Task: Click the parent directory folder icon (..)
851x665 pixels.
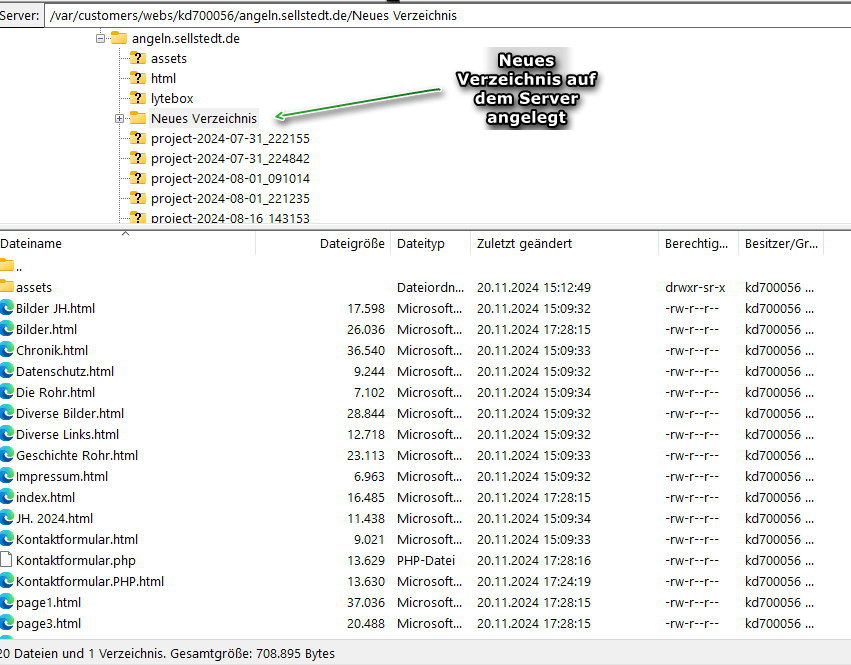Action: pyautogui.click(x=7, y=266)
